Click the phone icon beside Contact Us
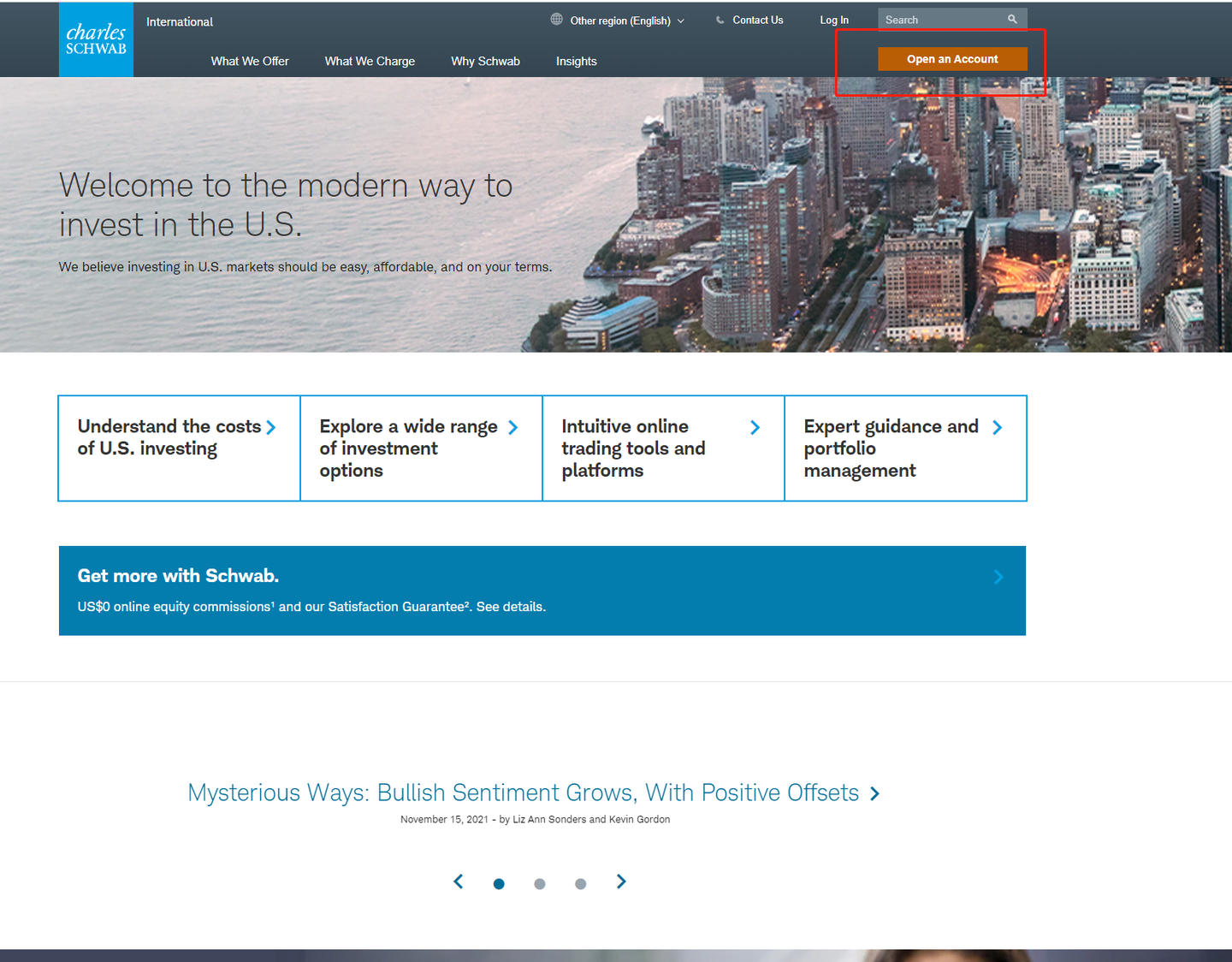1232x962 pixels. click(720, 20)
